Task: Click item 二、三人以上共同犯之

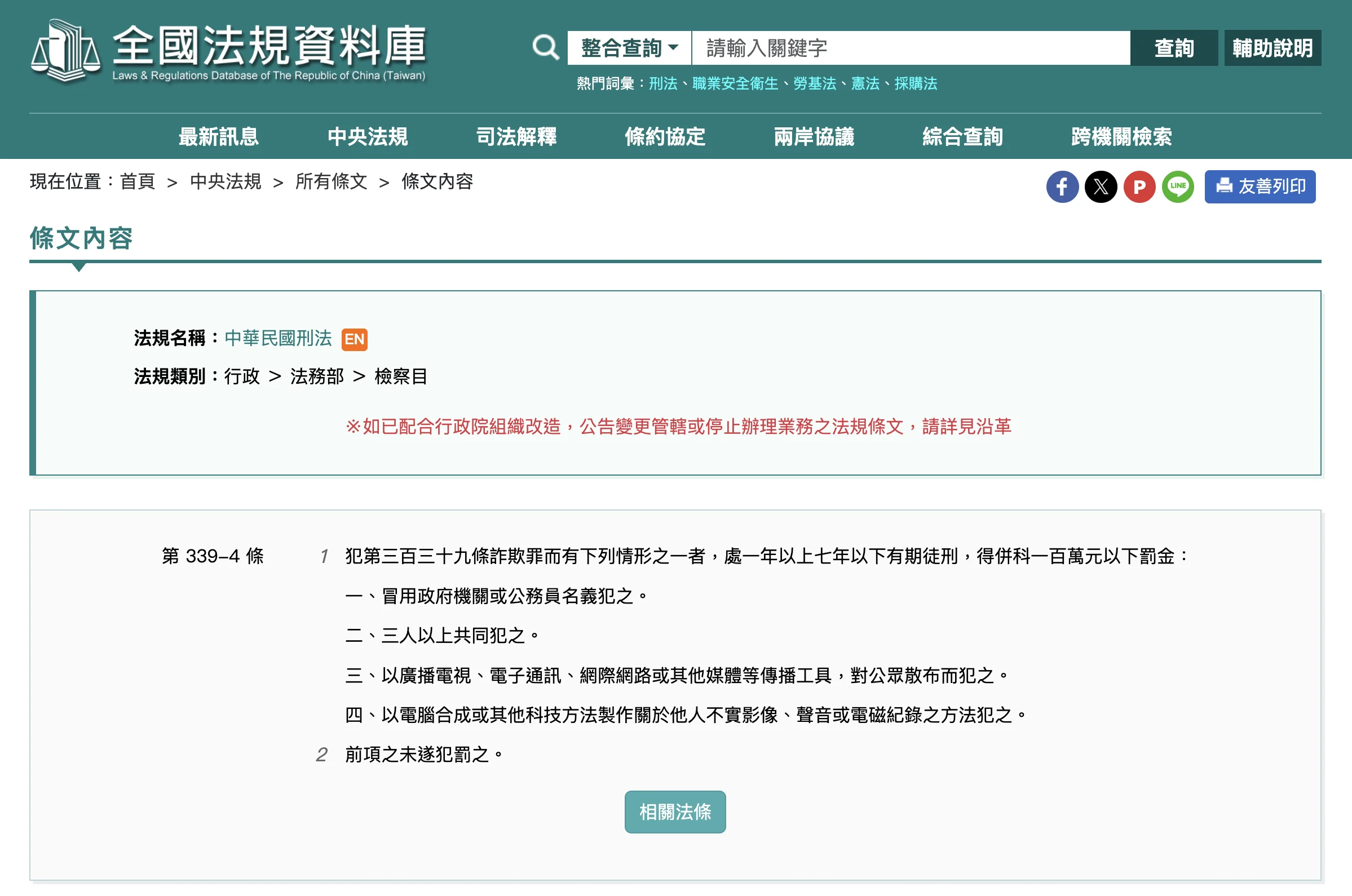Action: (442, 636)
